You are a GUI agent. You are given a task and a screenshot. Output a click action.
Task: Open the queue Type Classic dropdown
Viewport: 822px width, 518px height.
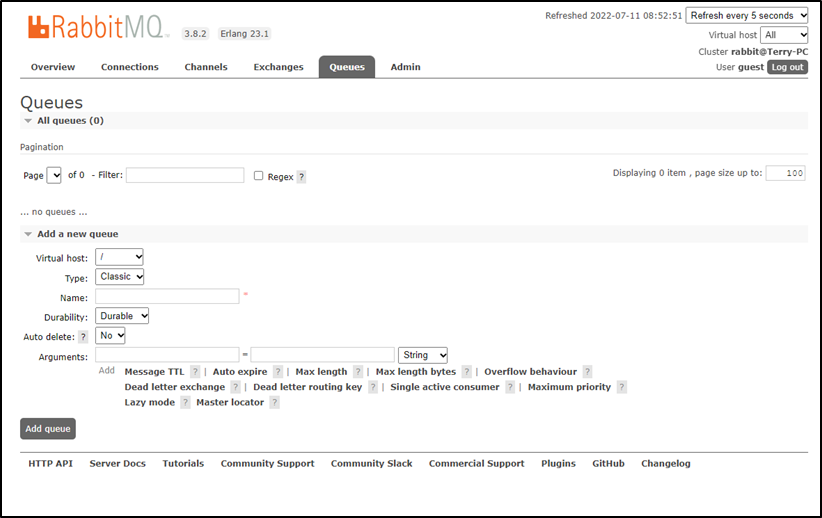coord(120,276)
